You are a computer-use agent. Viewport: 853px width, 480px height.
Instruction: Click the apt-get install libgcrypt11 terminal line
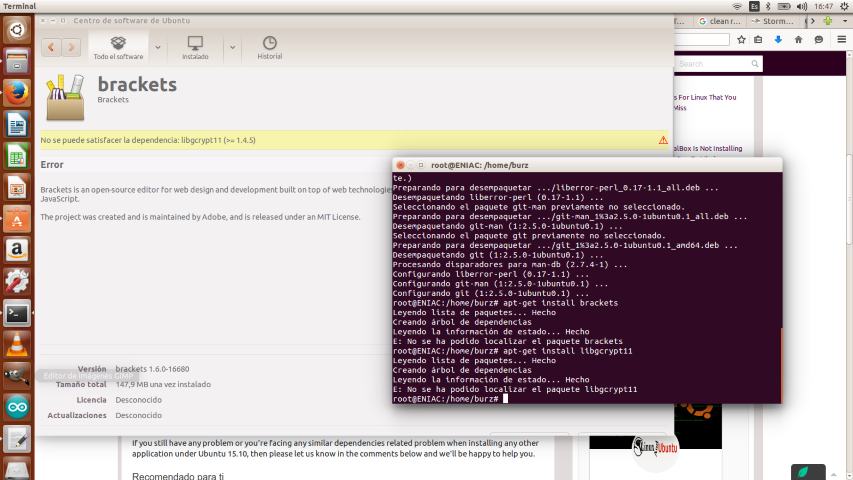point(512,351)
